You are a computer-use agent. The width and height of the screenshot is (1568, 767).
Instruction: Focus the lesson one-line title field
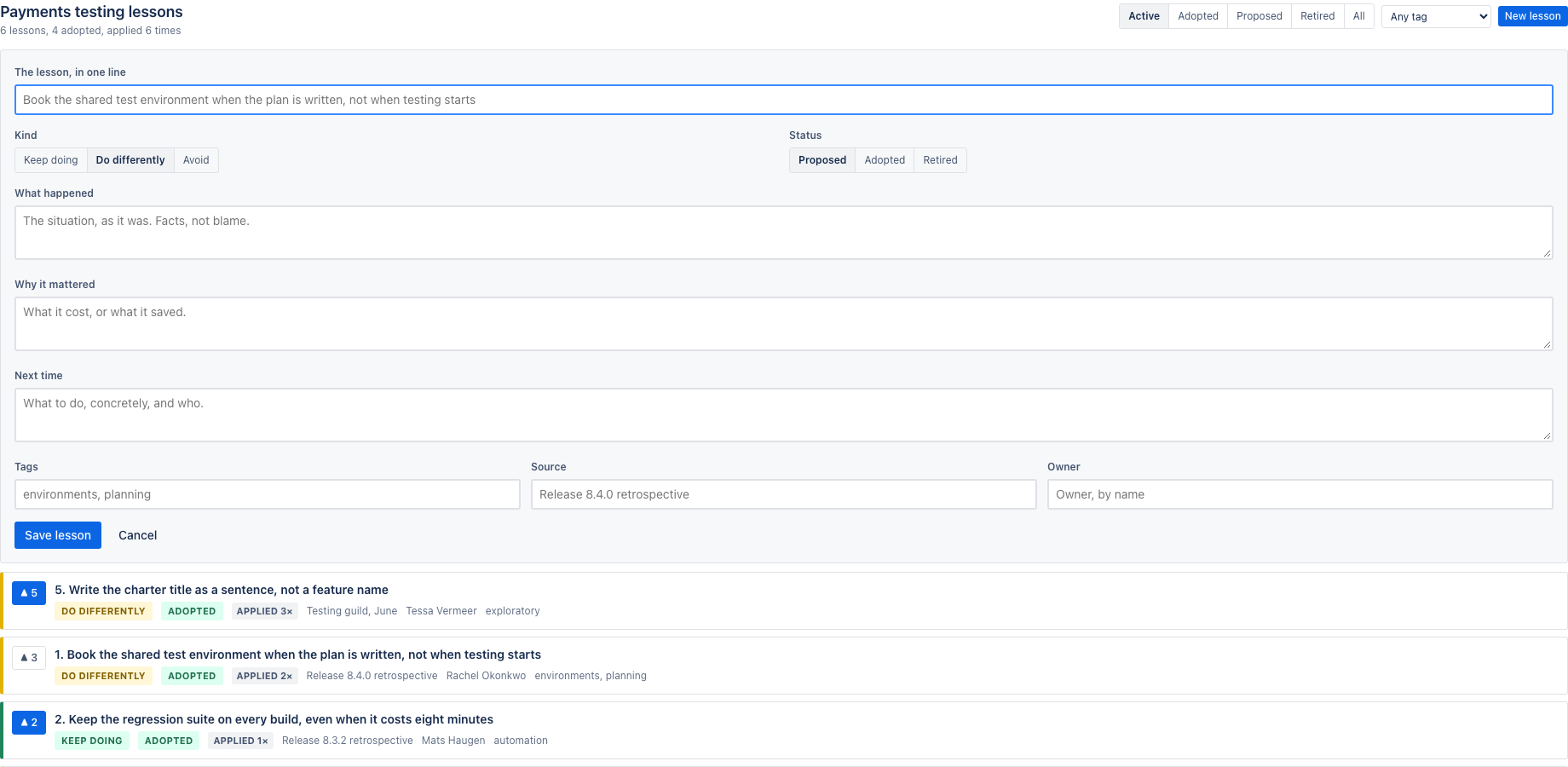tap(784, 100)
